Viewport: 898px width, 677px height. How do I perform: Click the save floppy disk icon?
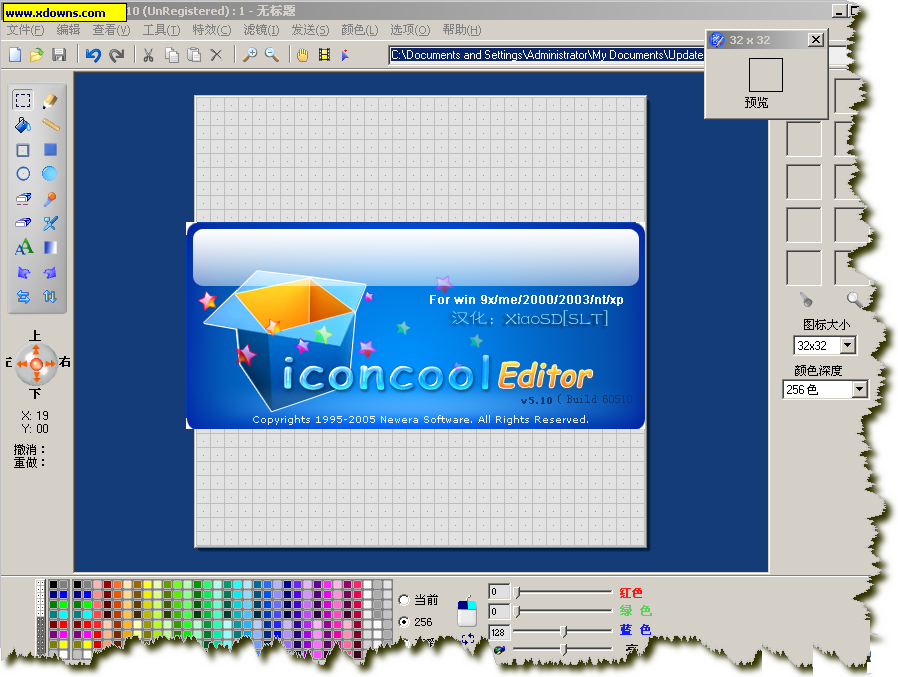point(59,55)
